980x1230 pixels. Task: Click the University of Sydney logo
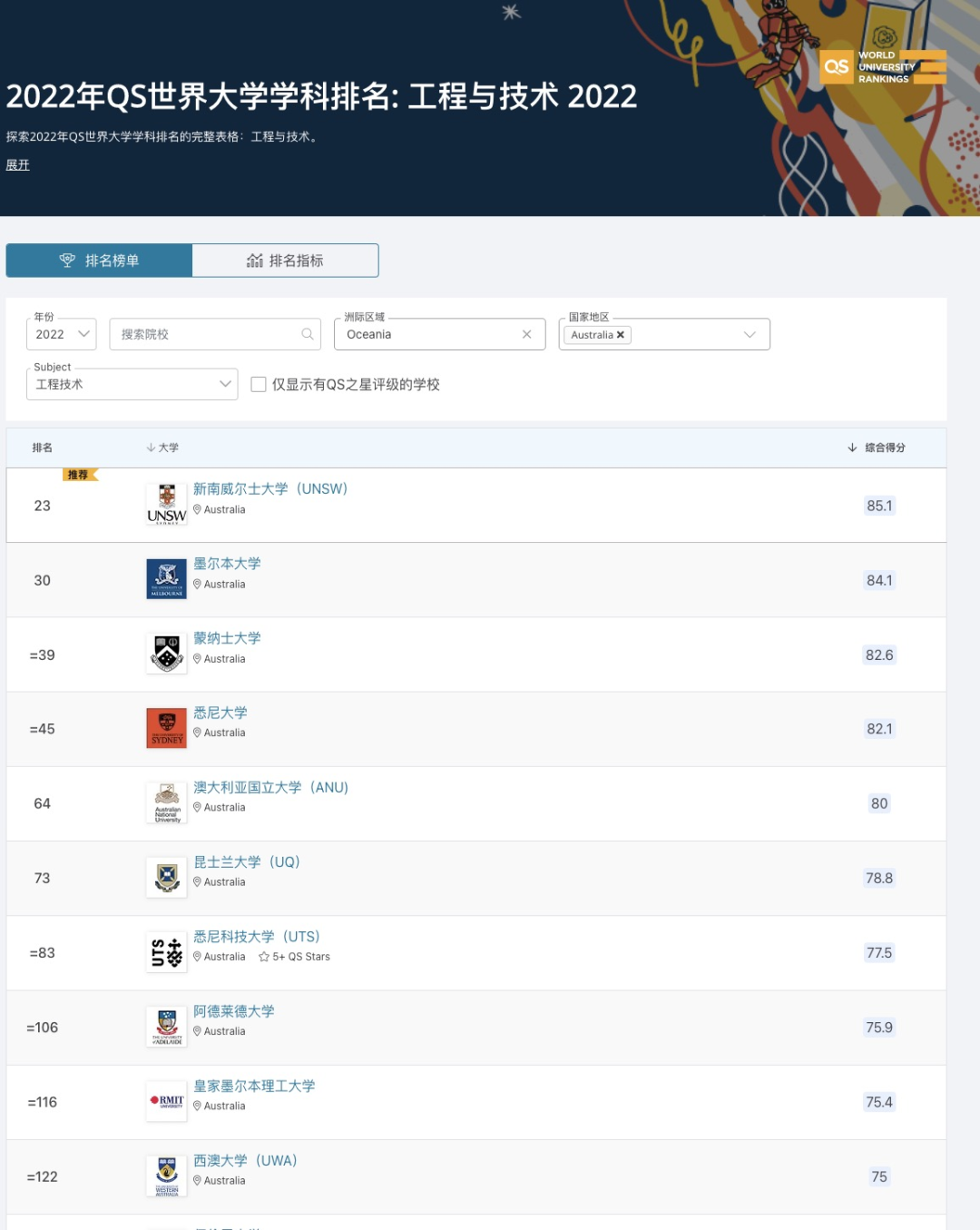pos(167,728)
